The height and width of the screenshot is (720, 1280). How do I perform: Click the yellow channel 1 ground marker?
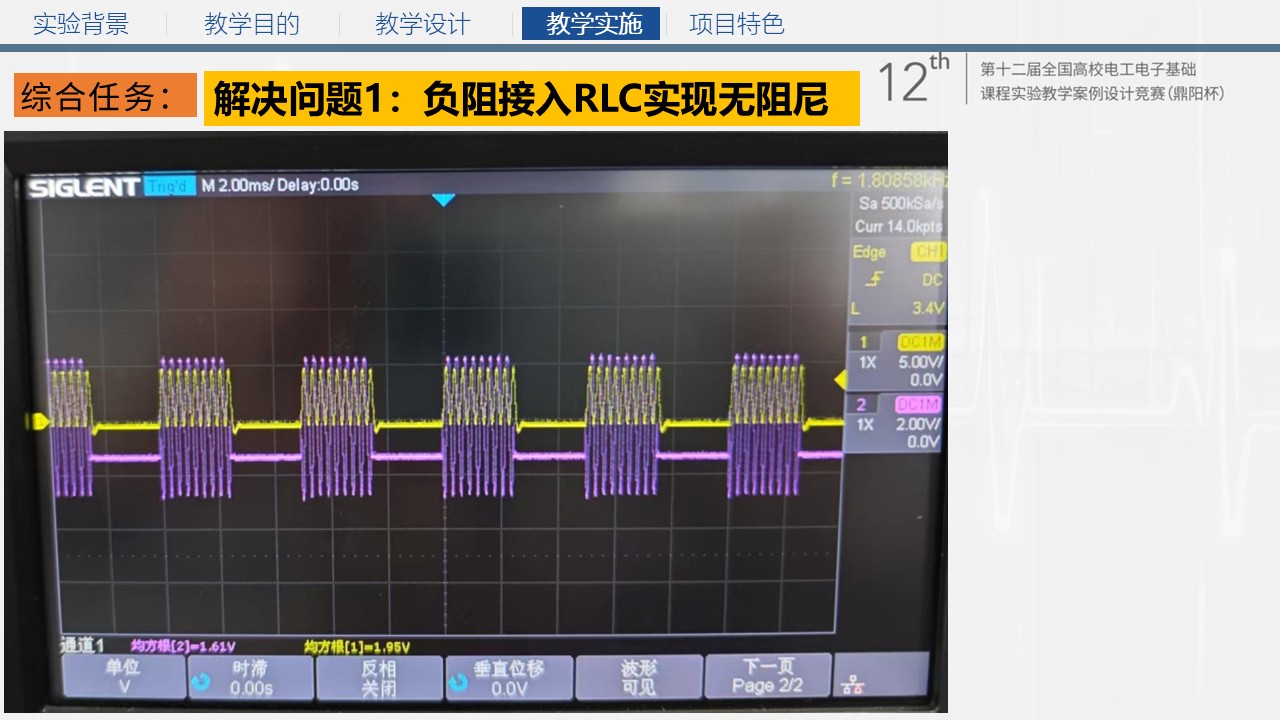[x=41, y=422]
